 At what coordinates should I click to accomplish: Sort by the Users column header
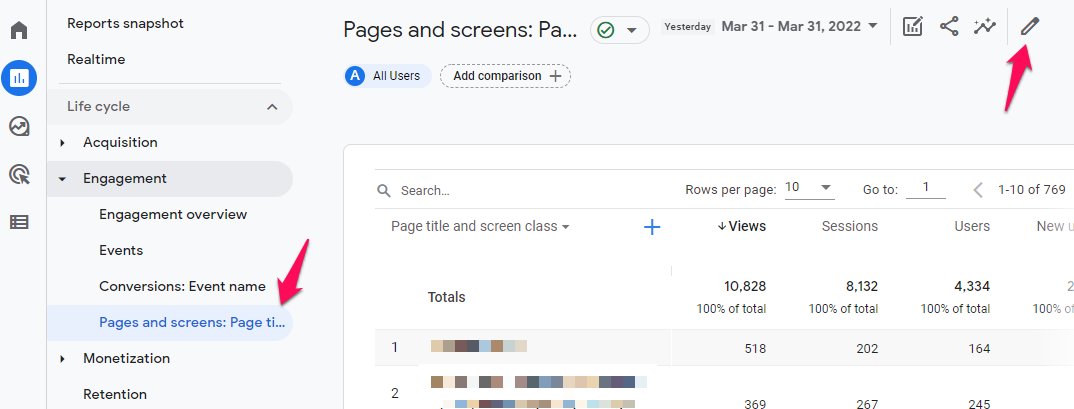coord(972,227)
